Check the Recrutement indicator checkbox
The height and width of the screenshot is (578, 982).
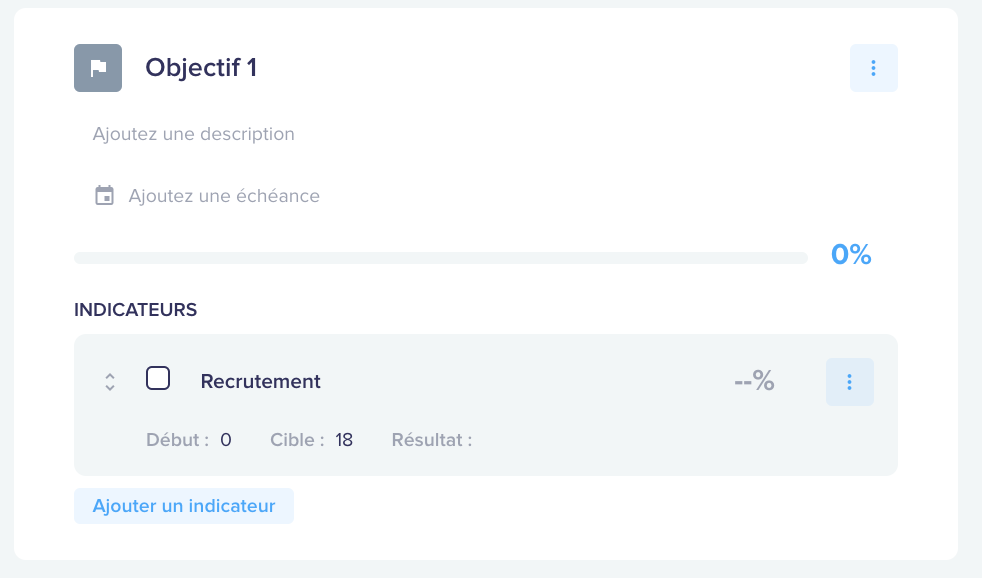pos(158,378)
